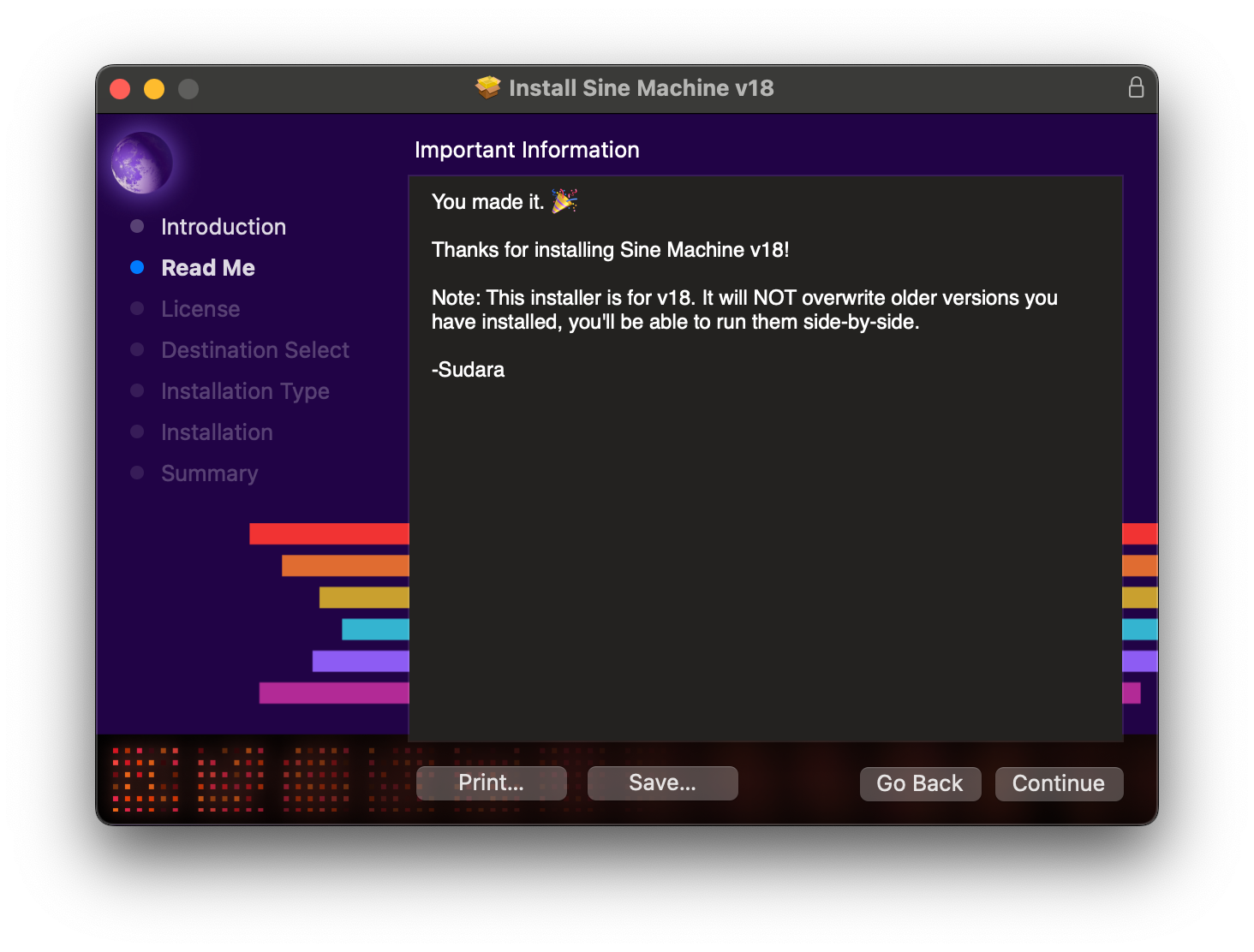This screenshot has width=1254, height=952.
Task: Open the Print dialog
Action: 490,782
